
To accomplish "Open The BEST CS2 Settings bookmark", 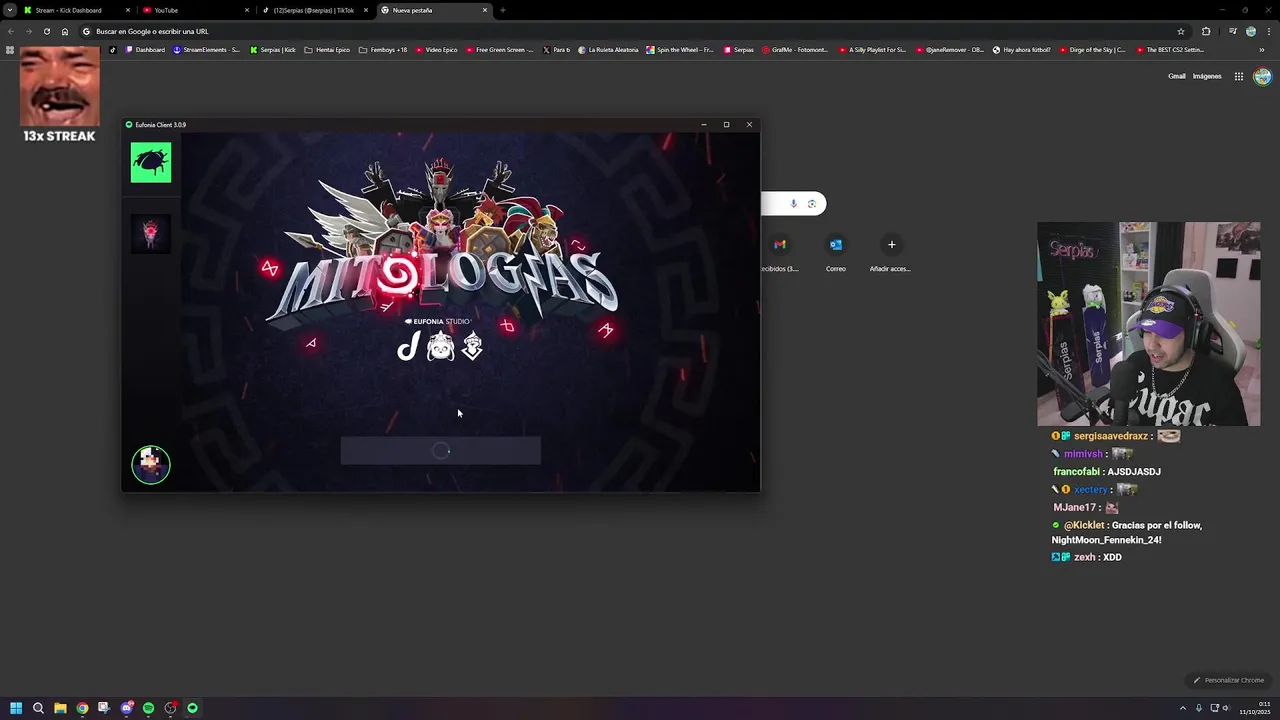I will [1170, 49].
